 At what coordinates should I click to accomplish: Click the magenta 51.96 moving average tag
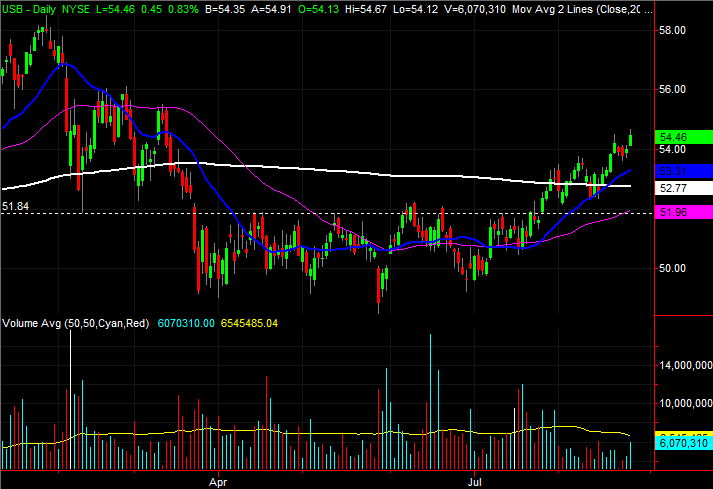(683, 212)
